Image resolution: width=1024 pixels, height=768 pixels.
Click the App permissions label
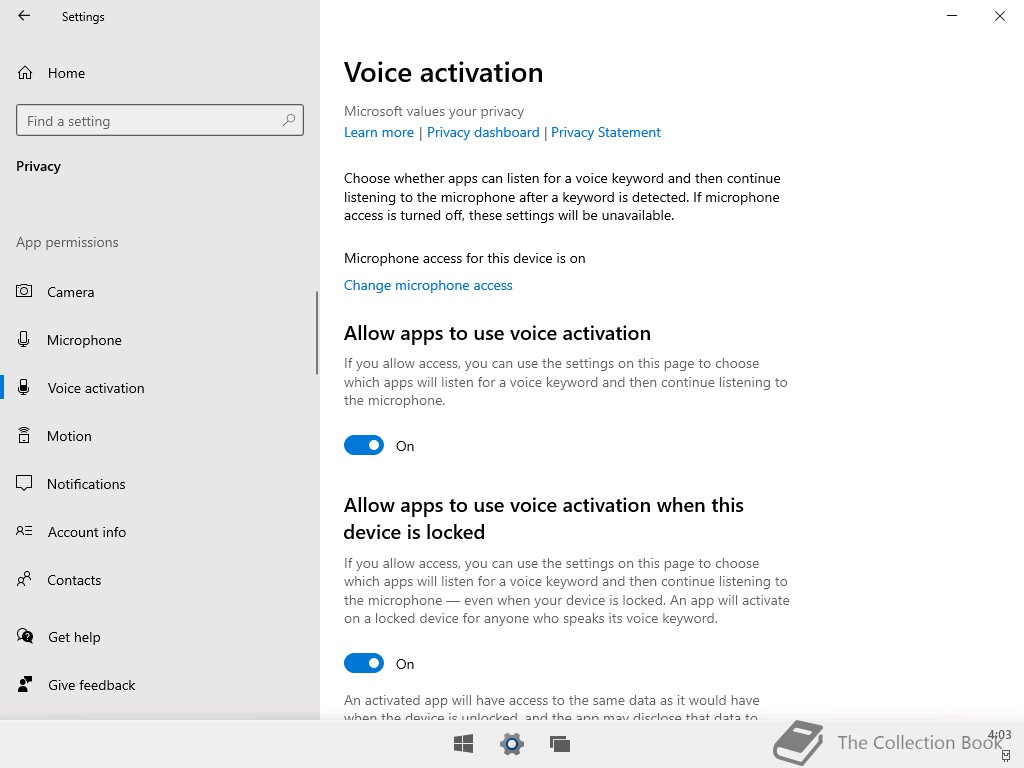[67, 242]
